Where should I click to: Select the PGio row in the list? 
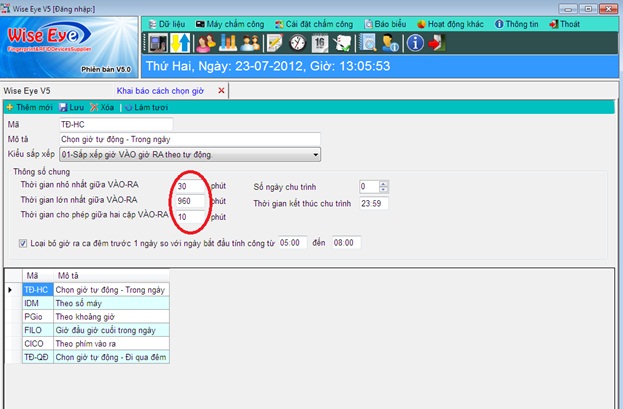click(96, 317)
